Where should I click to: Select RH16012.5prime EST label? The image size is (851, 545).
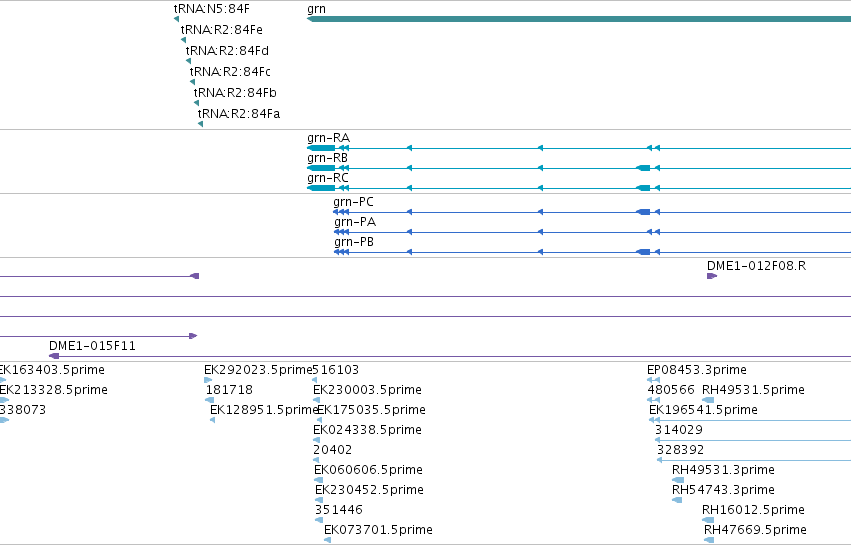point(753,510)
